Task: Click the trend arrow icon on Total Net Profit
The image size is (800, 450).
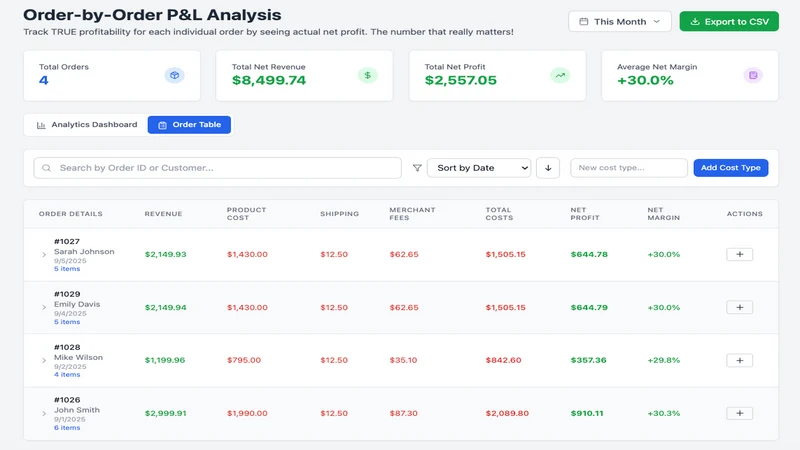Action: 560,76
